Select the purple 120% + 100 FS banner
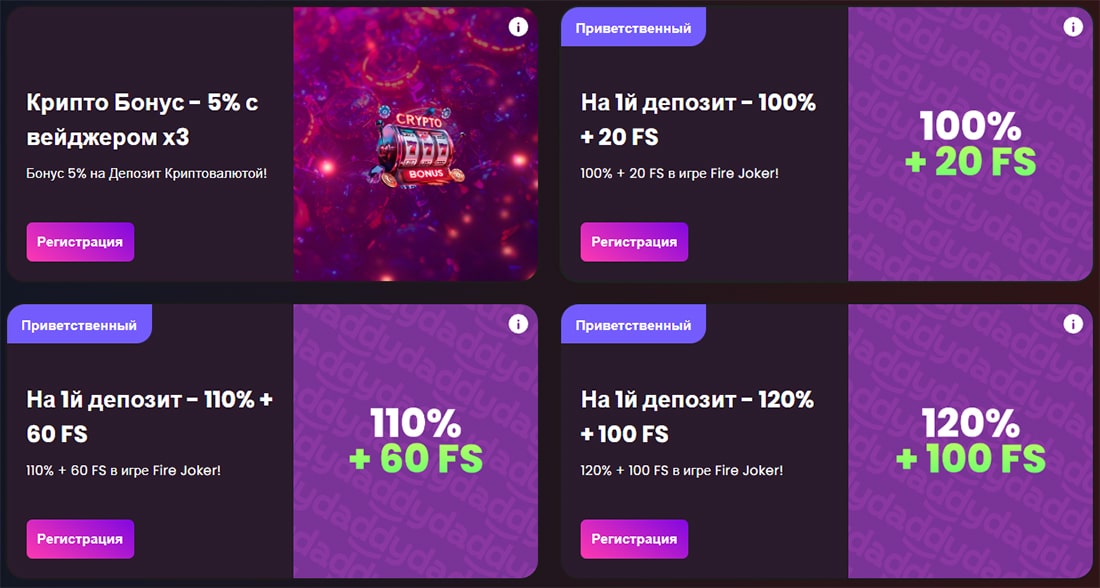 point(970,441)
